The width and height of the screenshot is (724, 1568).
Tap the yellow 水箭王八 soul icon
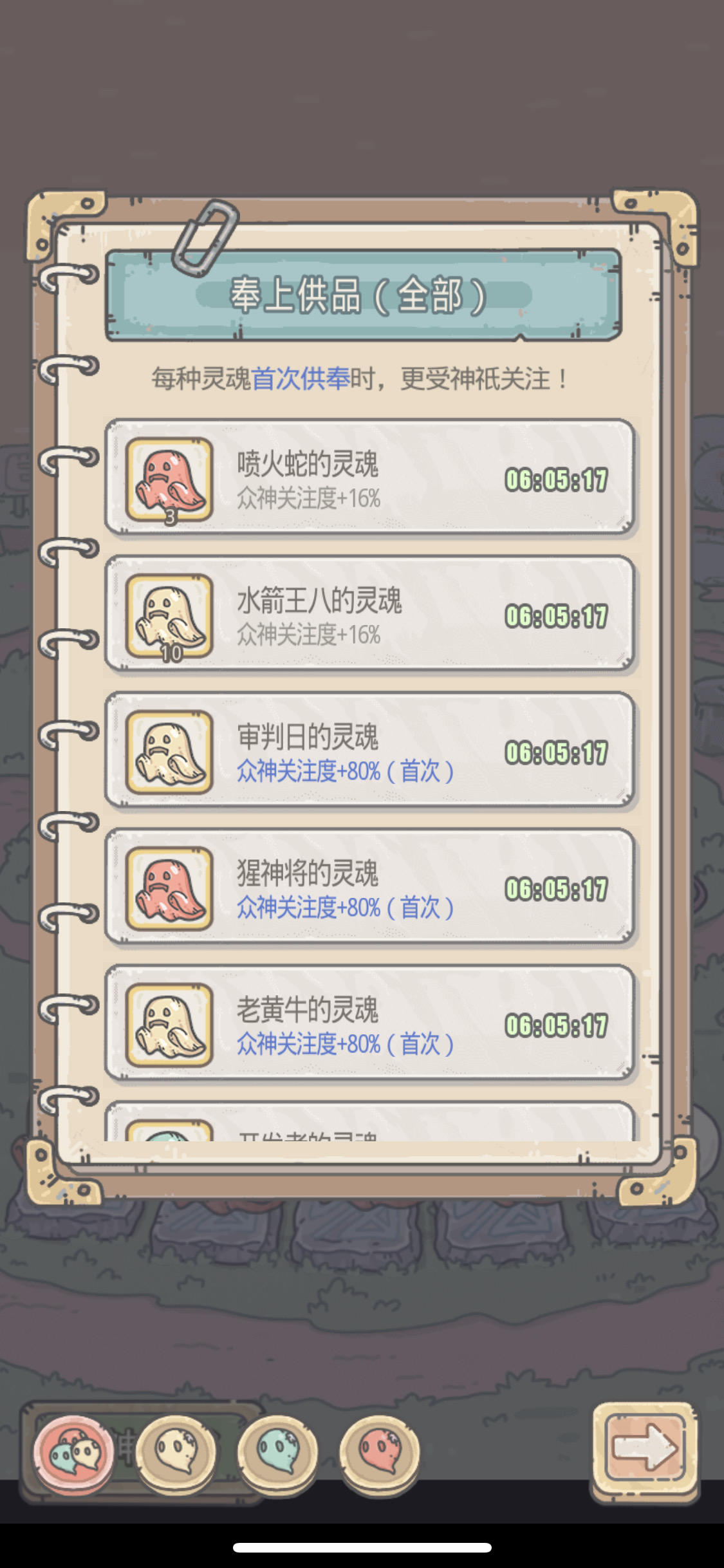point(169,616)
